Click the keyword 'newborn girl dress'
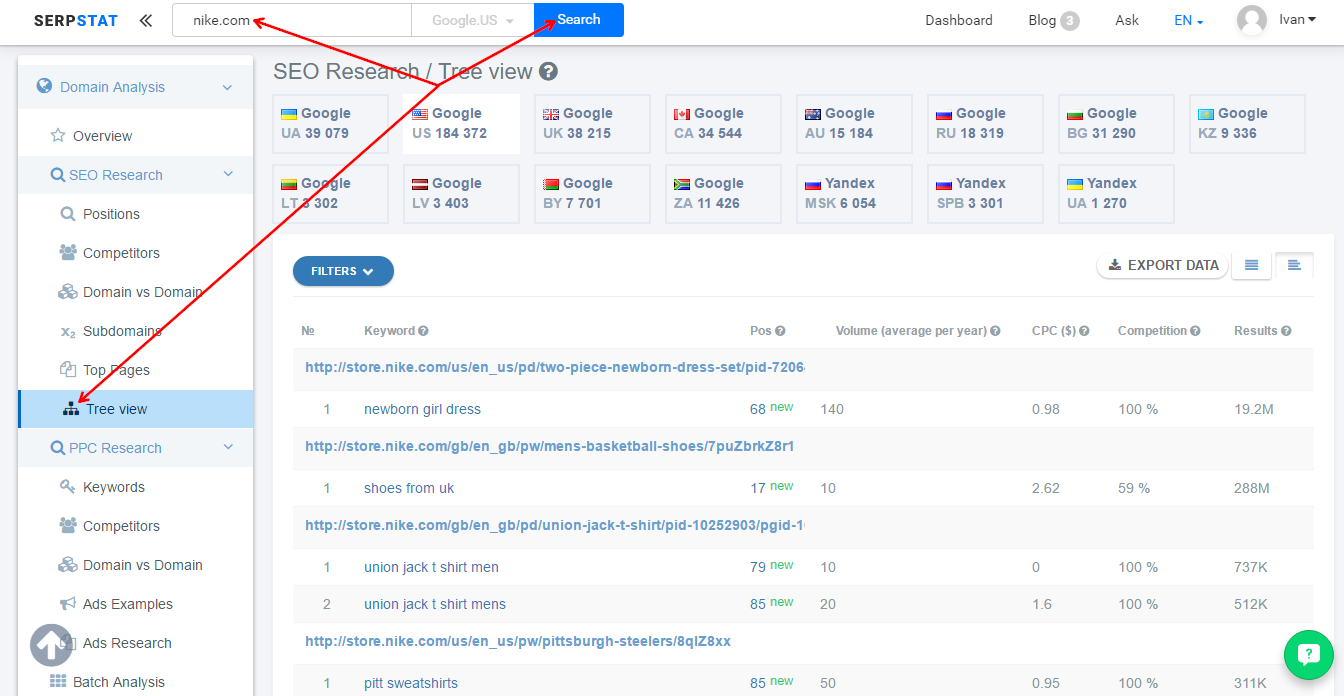1344x696 pixels. pyautogui.click(x=422, y=409)
